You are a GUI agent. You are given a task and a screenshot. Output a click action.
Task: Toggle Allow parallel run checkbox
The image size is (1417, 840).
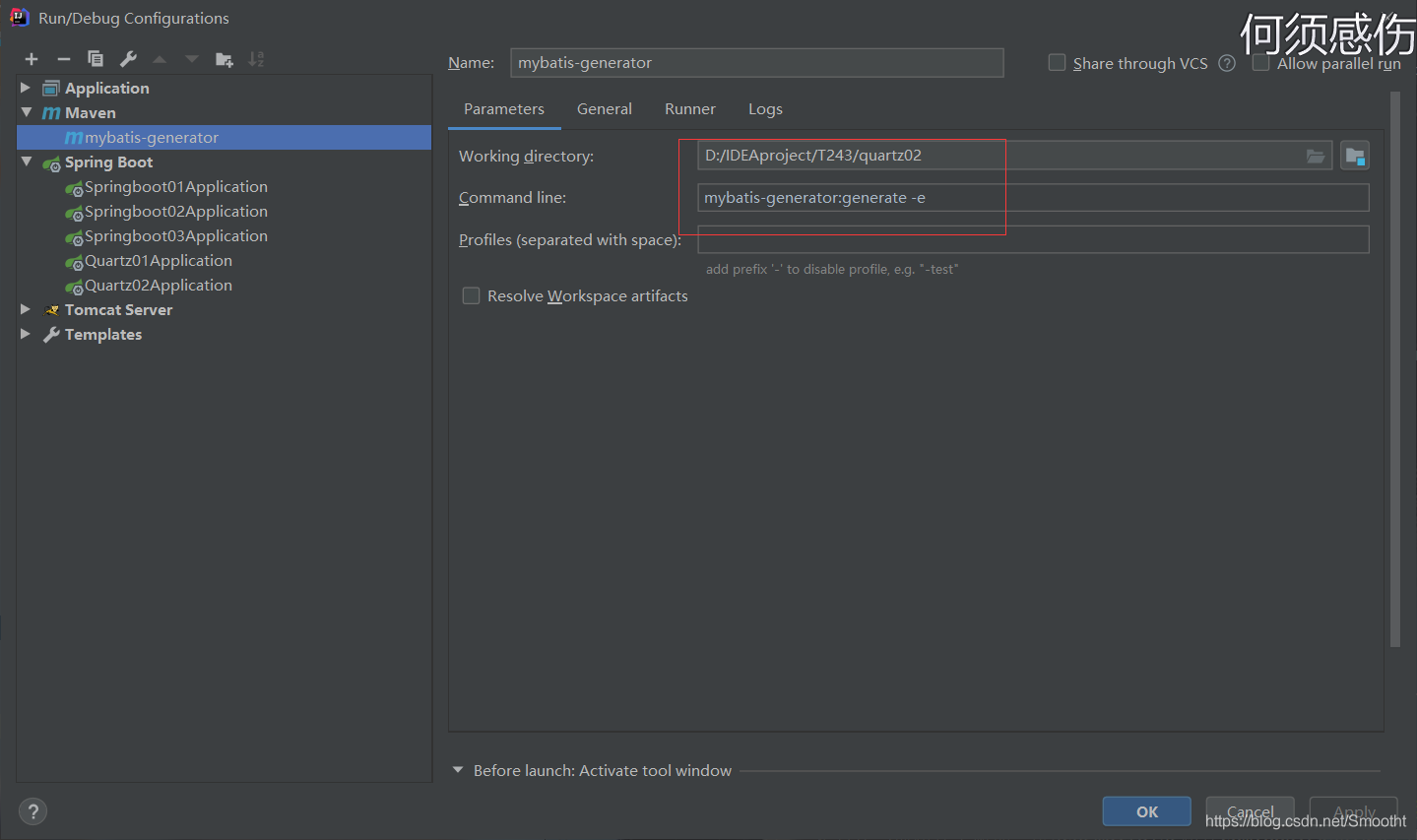click(1260, 63)
